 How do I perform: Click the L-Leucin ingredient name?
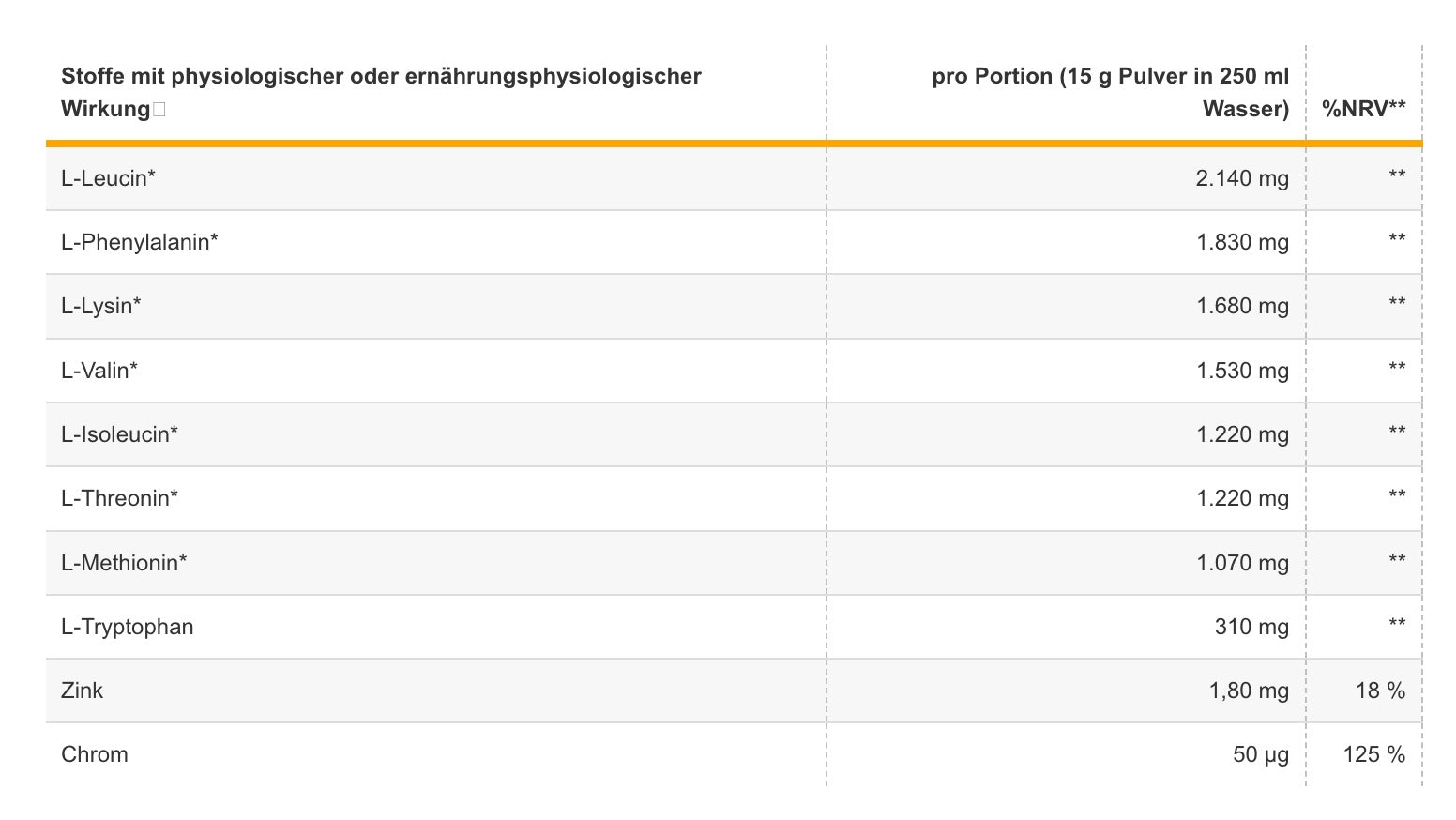tap(108, 178)
